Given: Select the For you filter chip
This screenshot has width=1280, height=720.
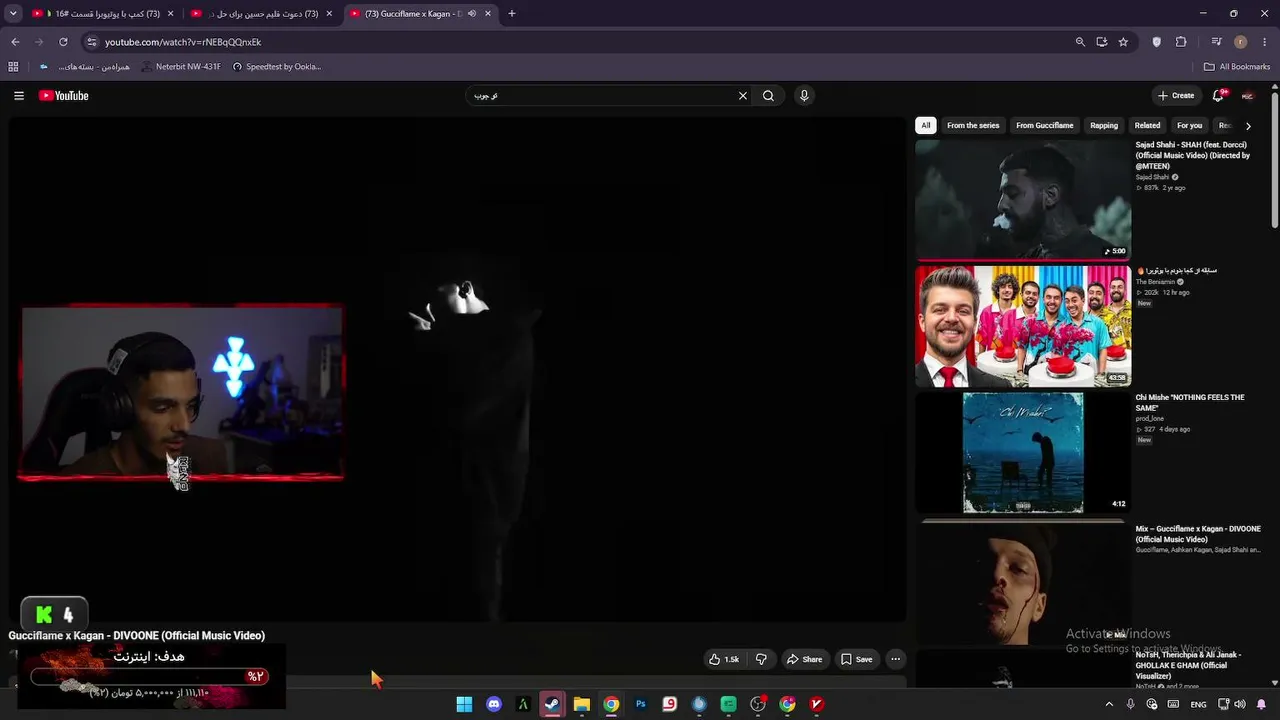Looking at the screenshot, I should [x=1190, y=126].
